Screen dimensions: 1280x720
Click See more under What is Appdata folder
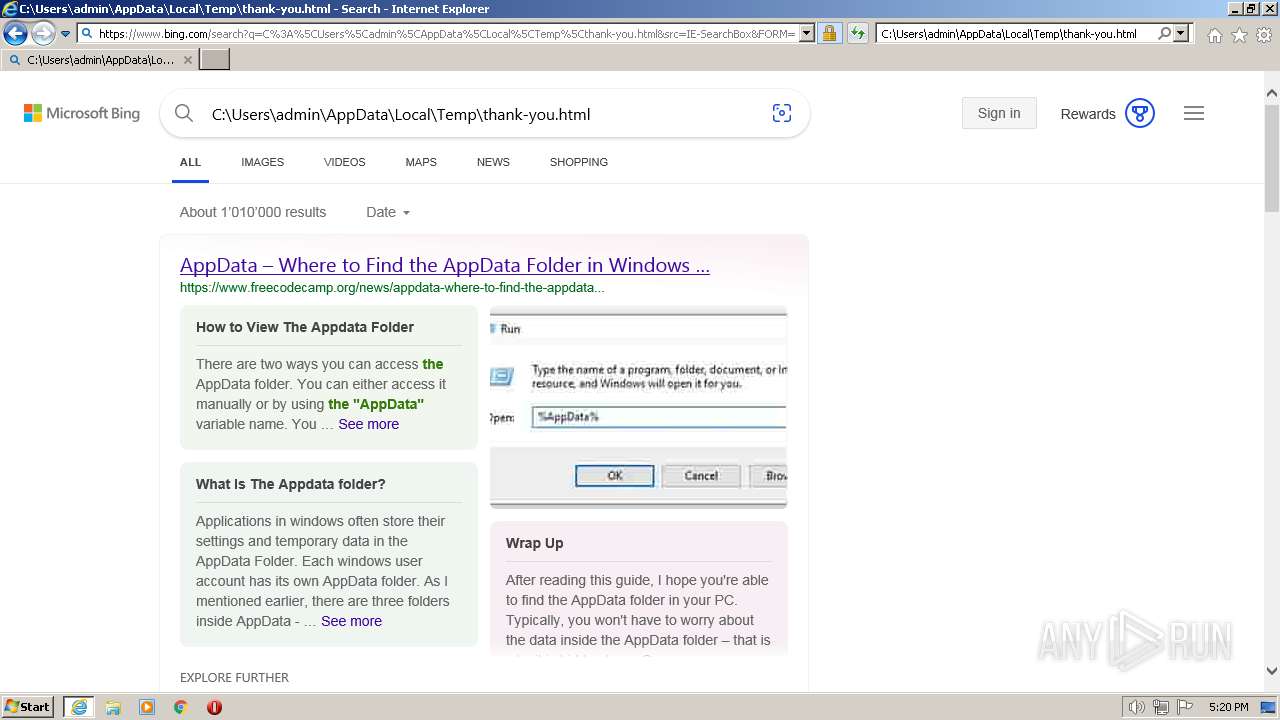(x=351, y=621)
